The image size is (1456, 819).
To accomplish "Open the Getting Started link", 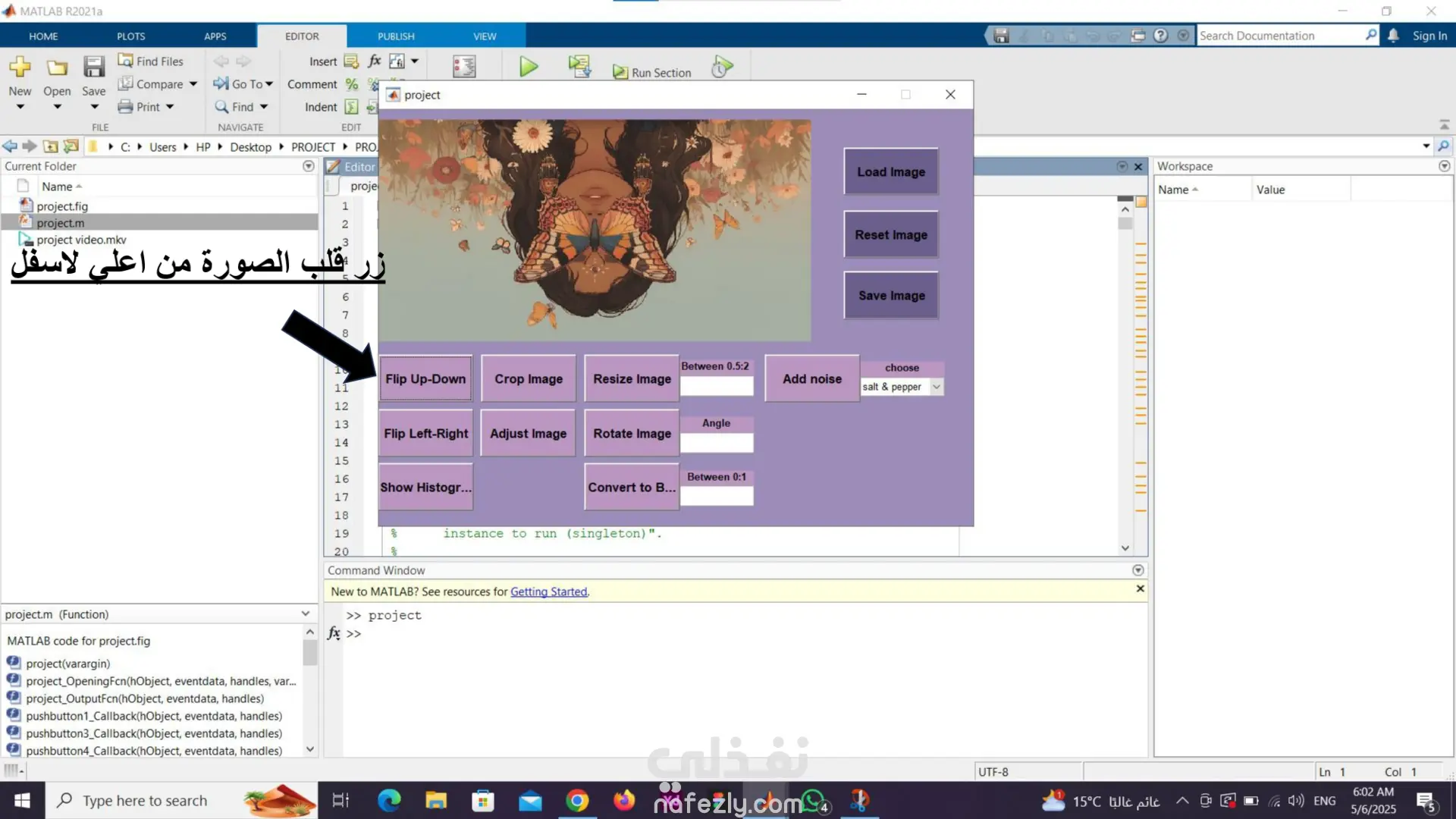I will click(x=548, y=591).
